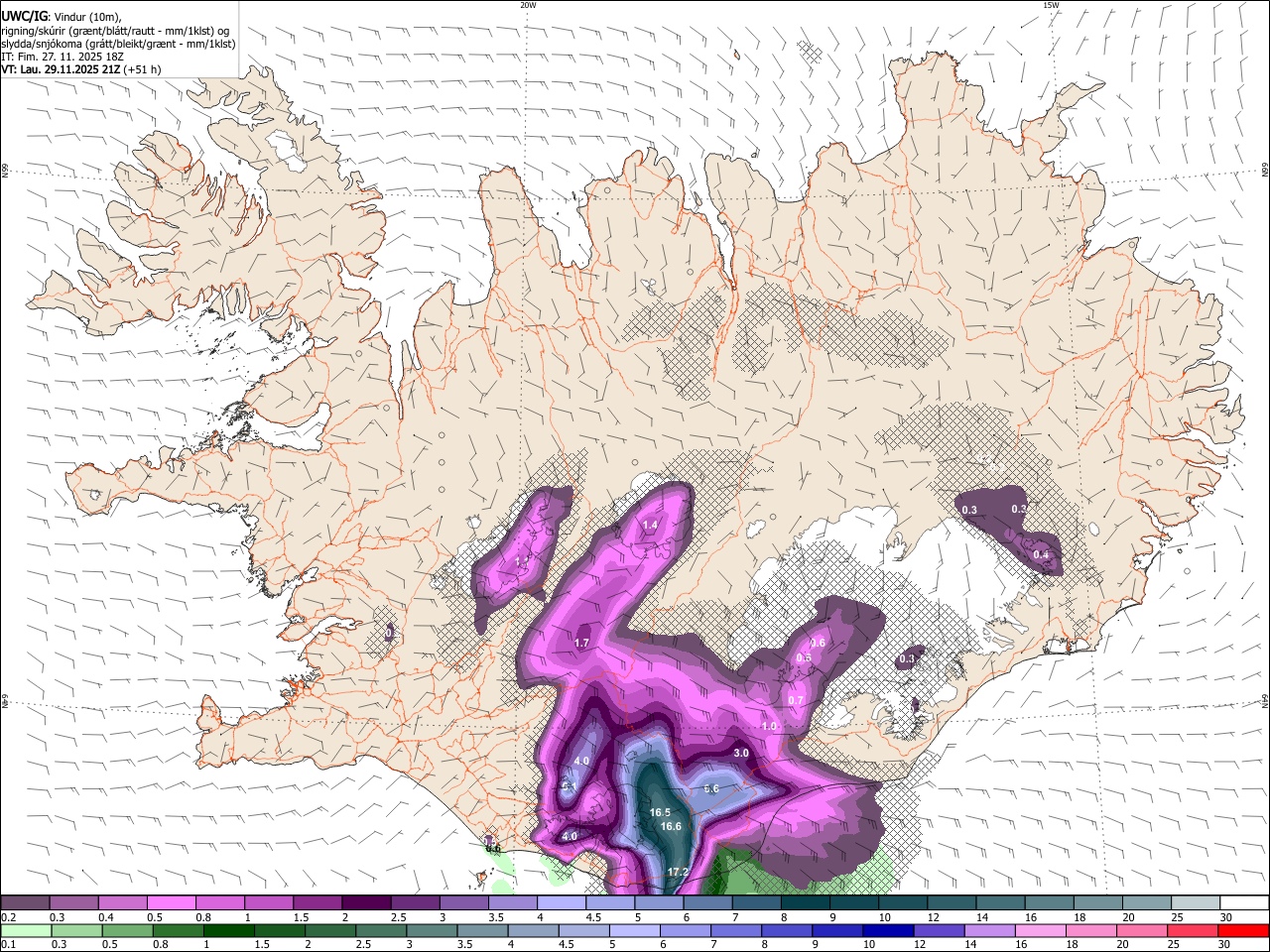
Task: Click the '0.1' label on the lower scale
Action: (x=8, y=945)
